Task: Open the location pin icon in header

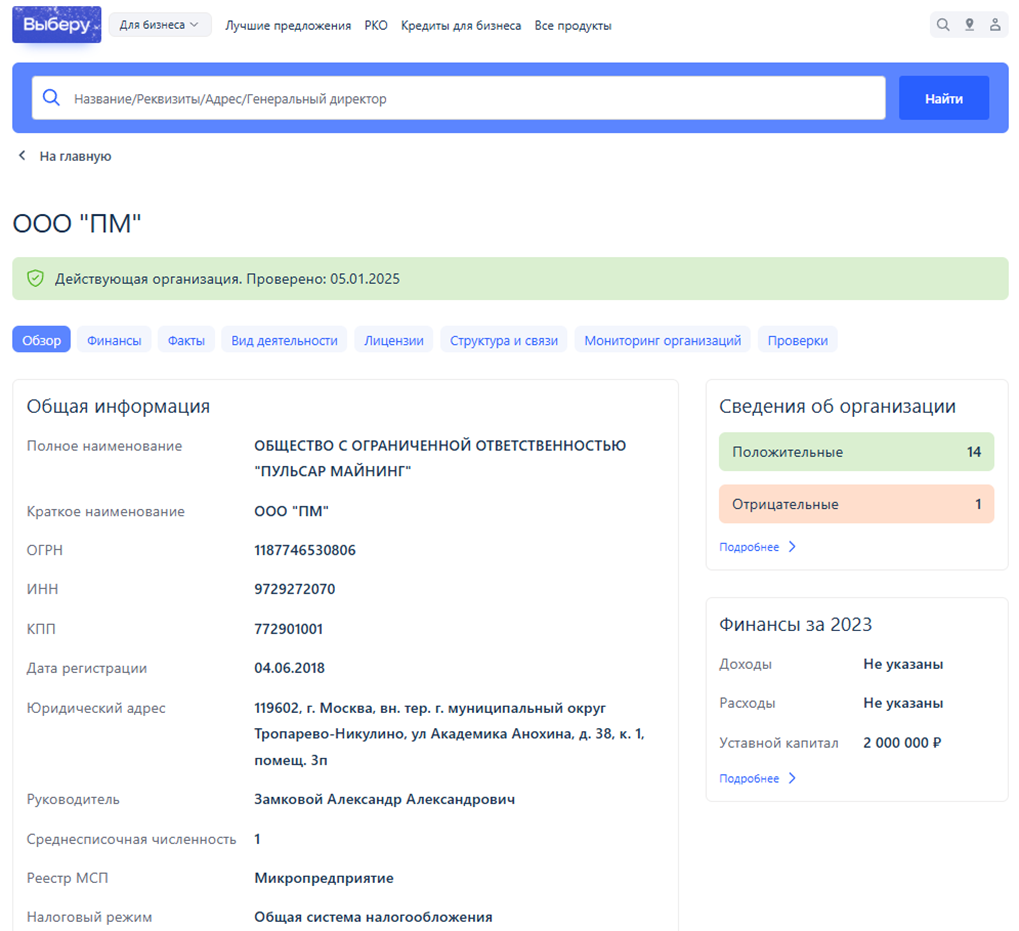Action: (969, 25)
